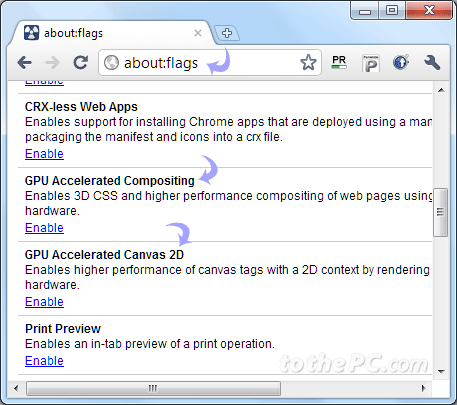
Task: Enable Print Preview
Action: tap(44, 361)
